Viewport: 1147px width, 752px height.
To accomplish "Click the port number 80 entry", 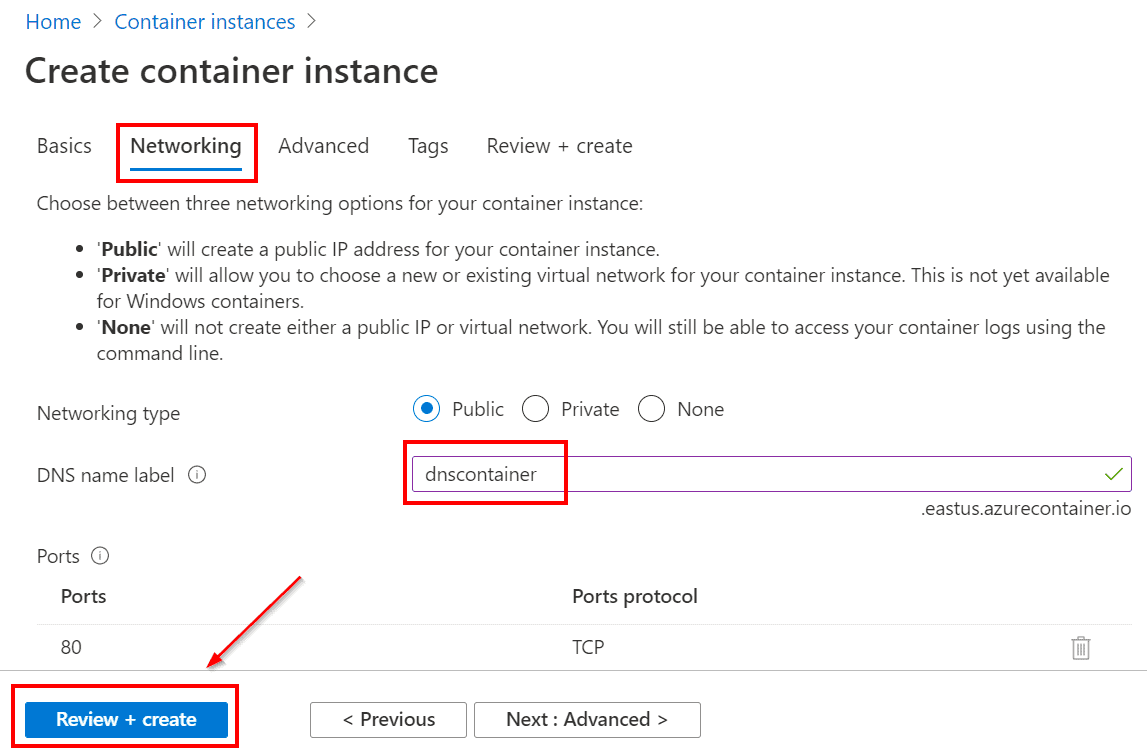I will coord(70,648).
